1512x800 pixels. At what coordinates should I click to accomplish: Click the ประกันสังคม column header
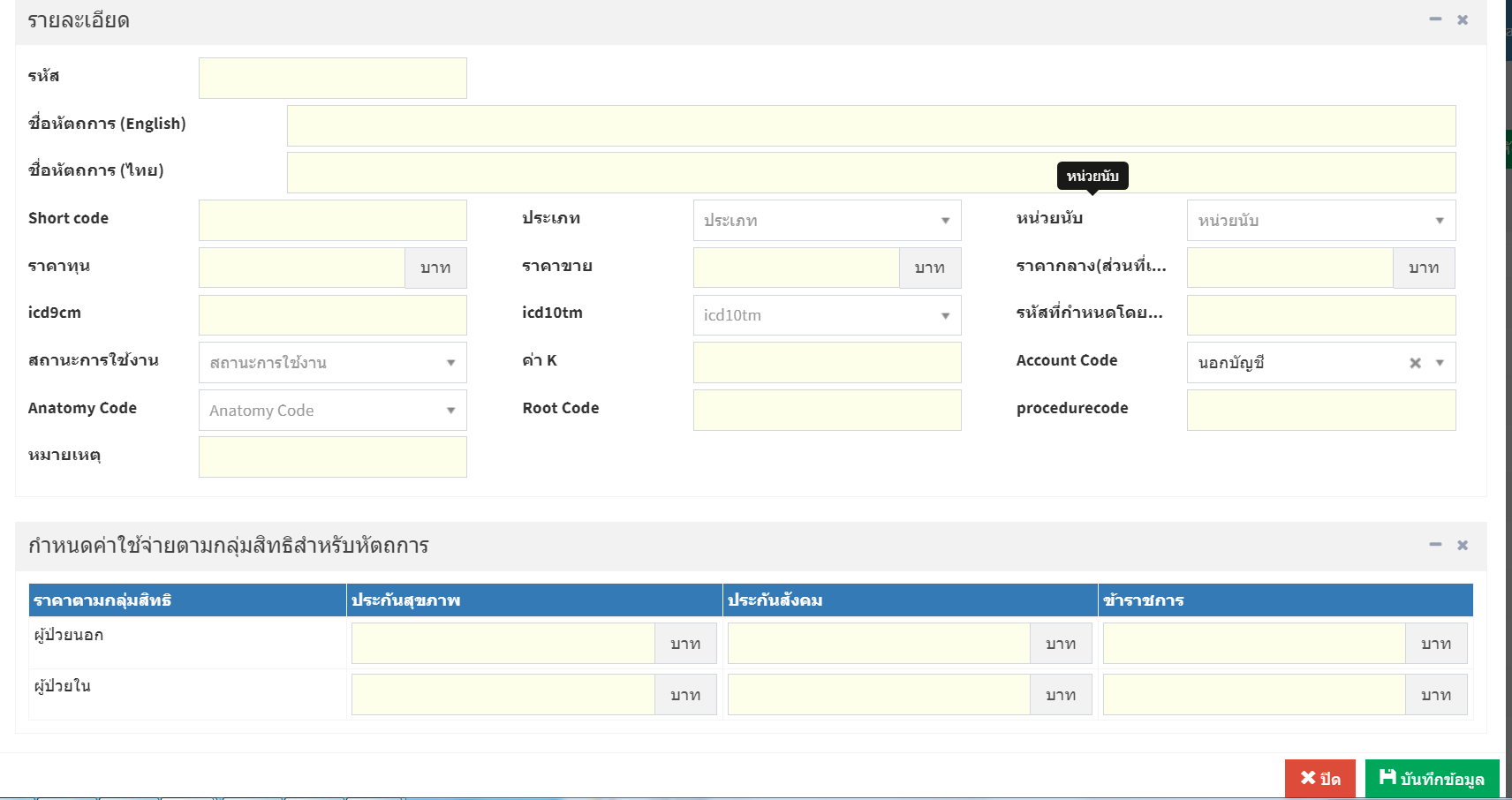tap(911, 600)
